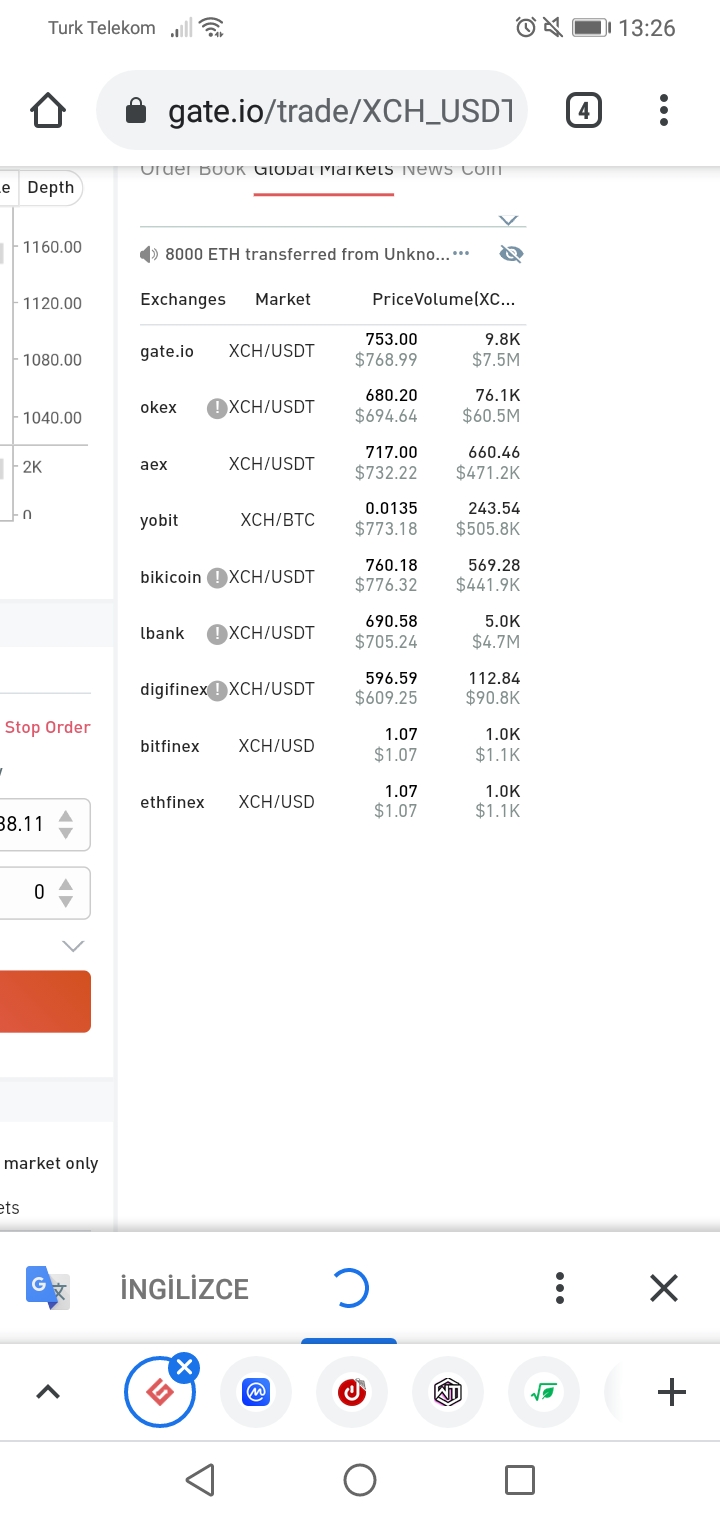Hide announcement with crossed-eye icon
Screen dimensions: 720x1520
(x=511, y=255)
